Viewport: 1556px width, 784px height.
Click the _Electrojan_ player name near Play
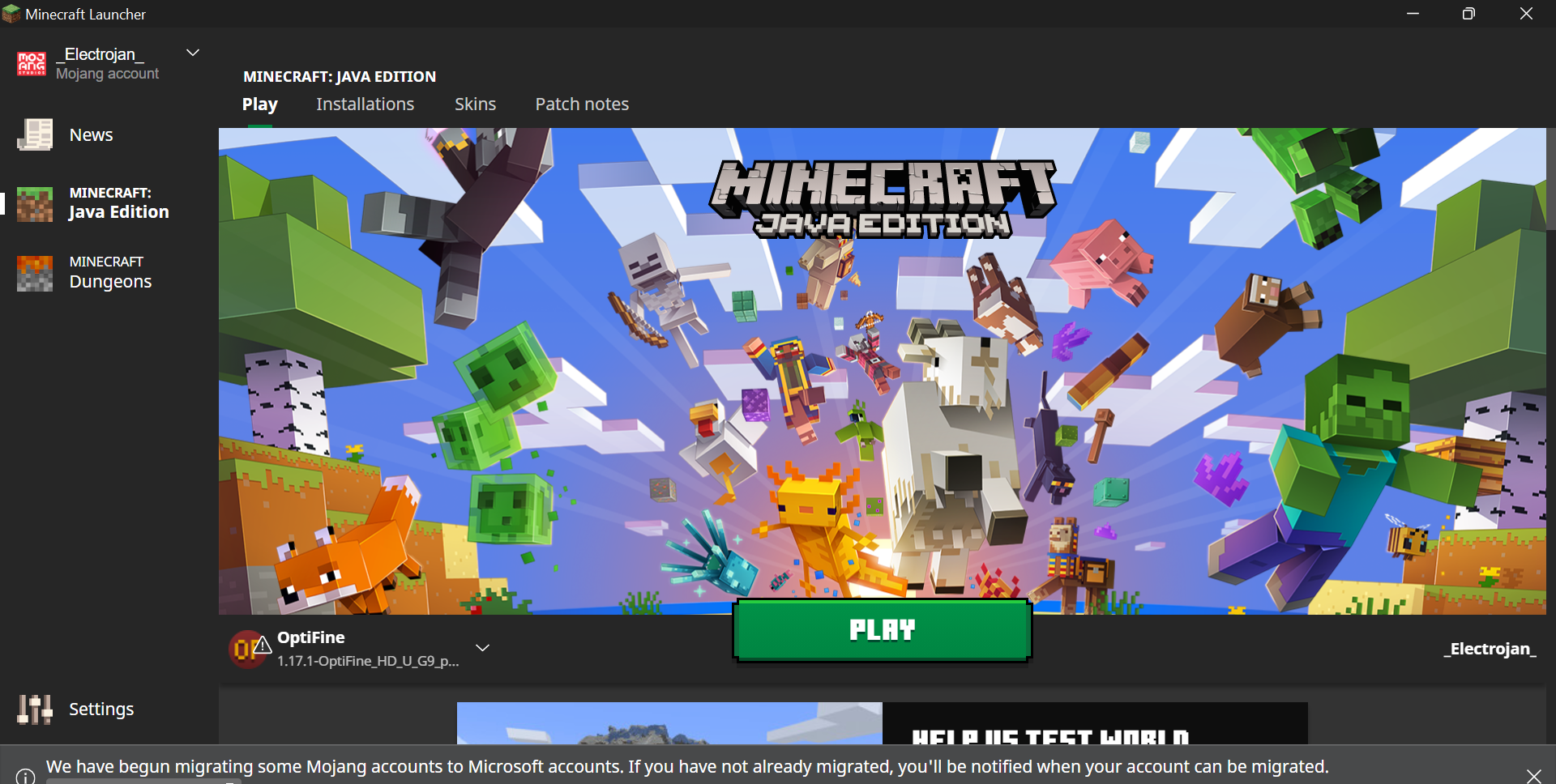[1490, 649]
